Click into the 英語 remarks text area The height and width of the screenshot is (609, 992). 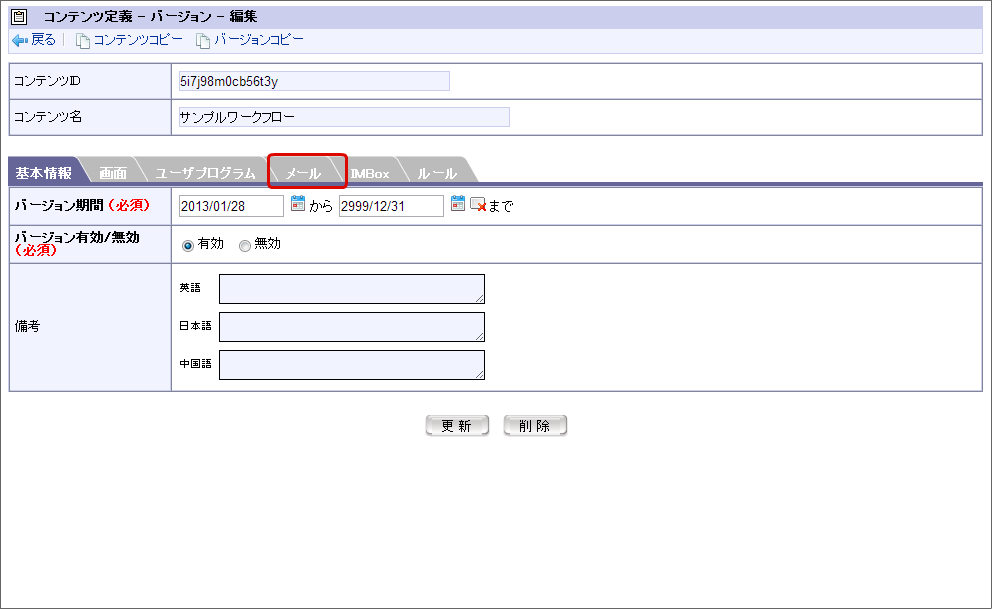click(x=351, y=288)
